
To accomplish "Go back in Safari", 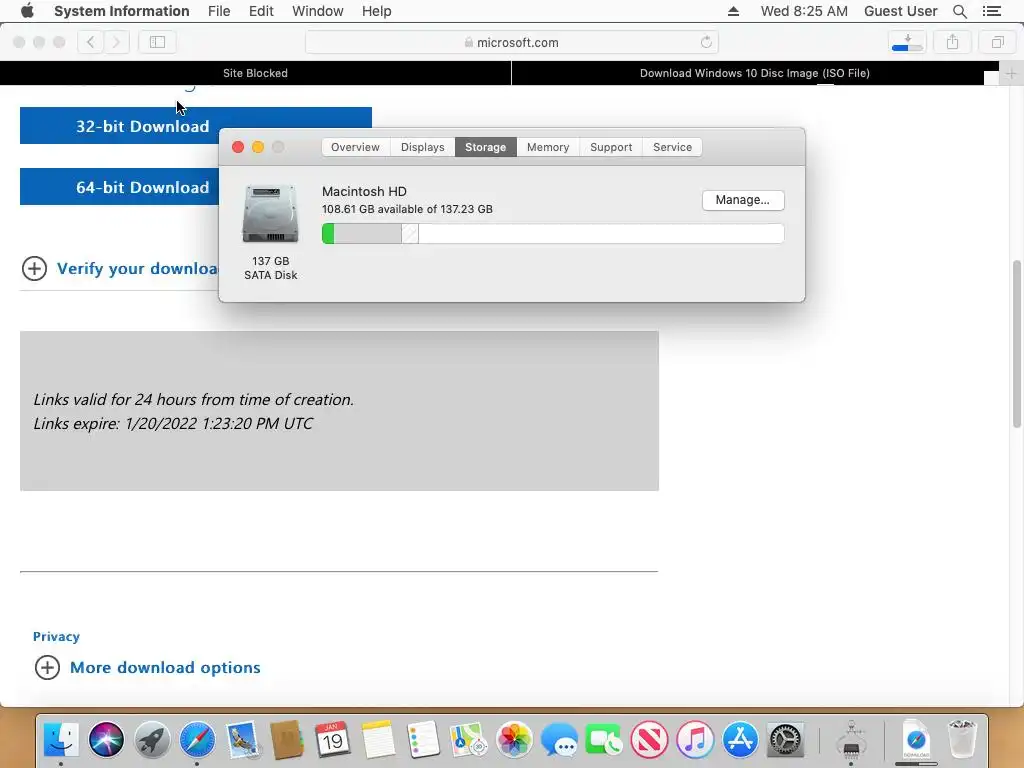I will (91, 42).
